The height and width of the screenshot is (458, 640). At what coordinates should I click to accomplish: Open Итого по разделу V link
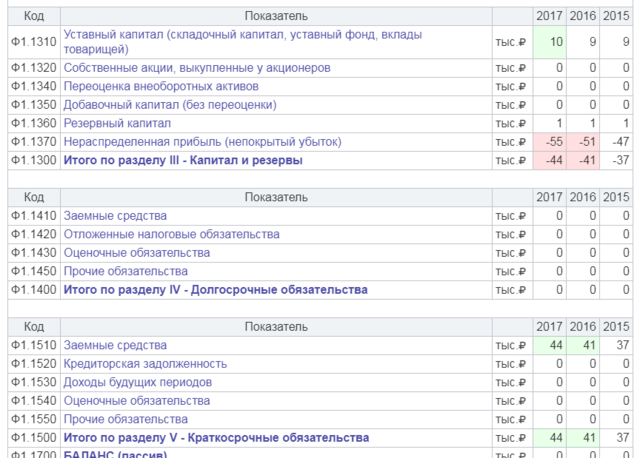pos(216,438)
